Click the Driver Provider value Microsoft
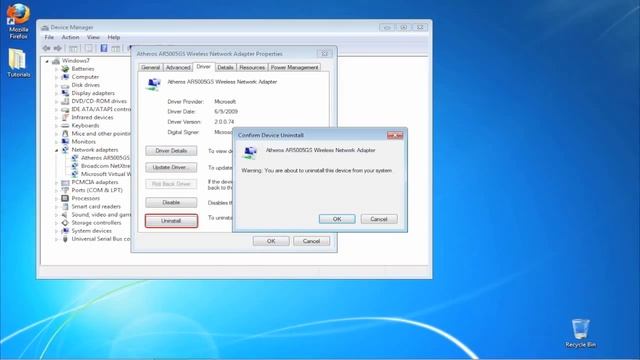 tap(225, 101)
